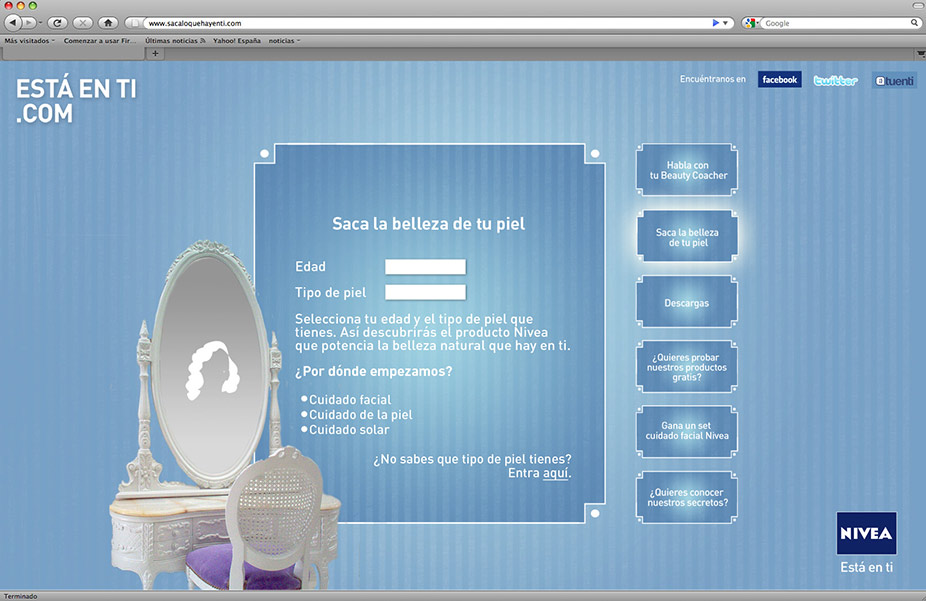Click the browser back button

click(13, 22)
